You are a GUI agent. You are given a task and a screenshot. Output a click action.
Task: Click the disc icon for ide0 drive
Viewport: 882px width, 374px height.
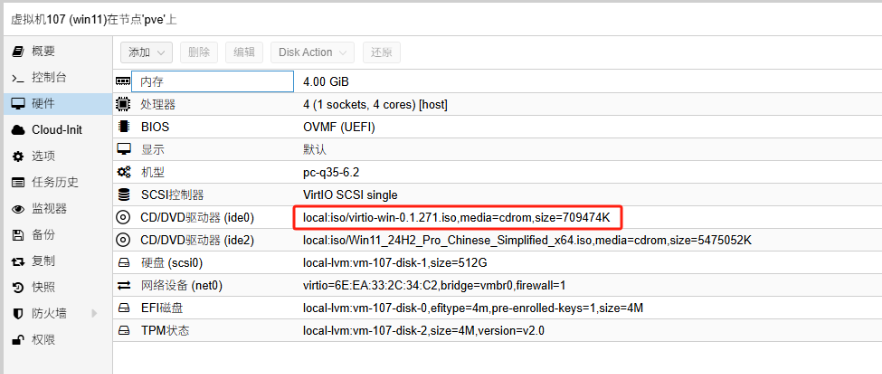coord(122,218)
